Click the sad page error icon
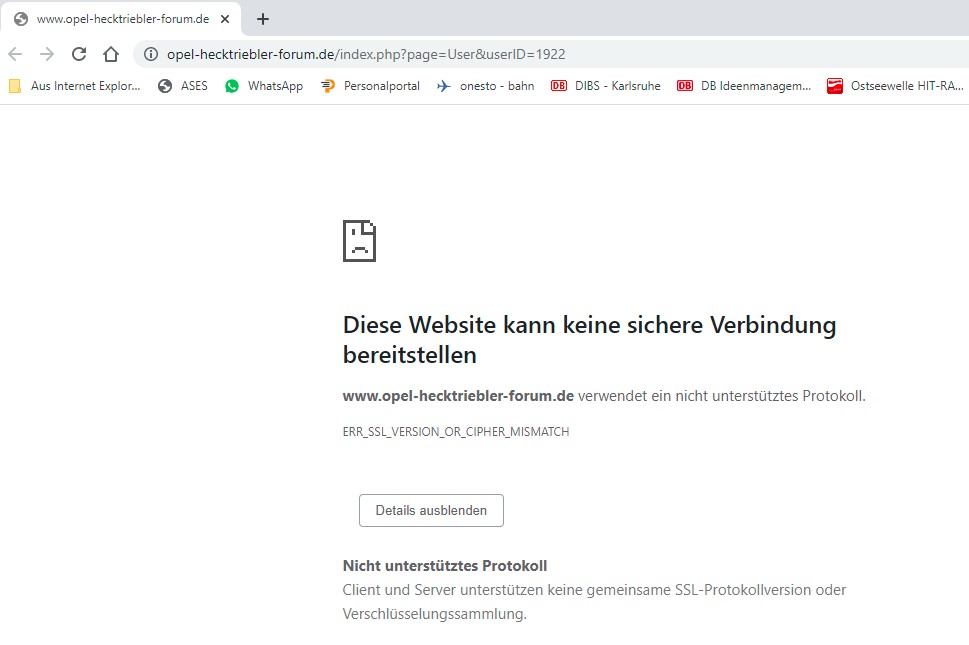The image size is (969, 645). tap(359, 240)
